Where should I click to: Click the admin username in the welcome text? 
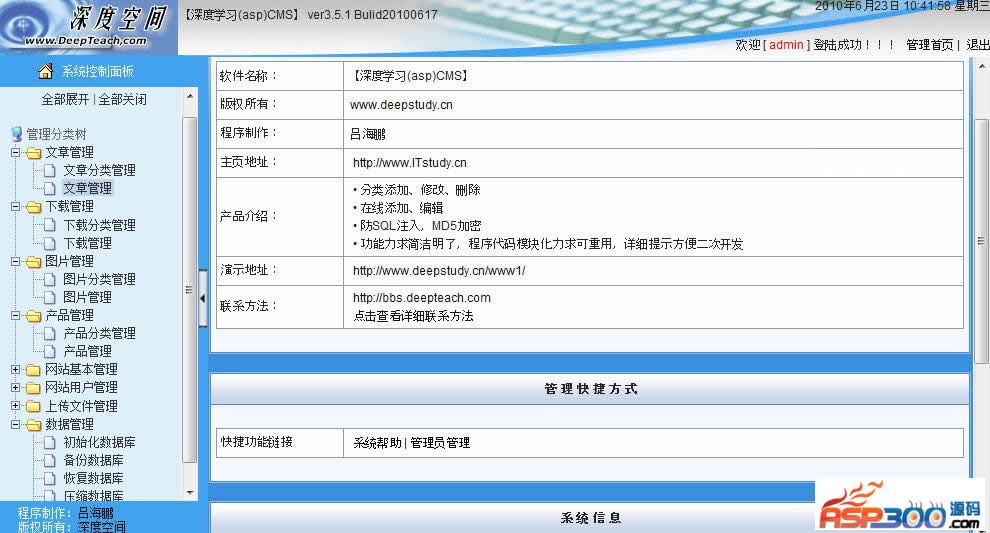pos(786,45)
